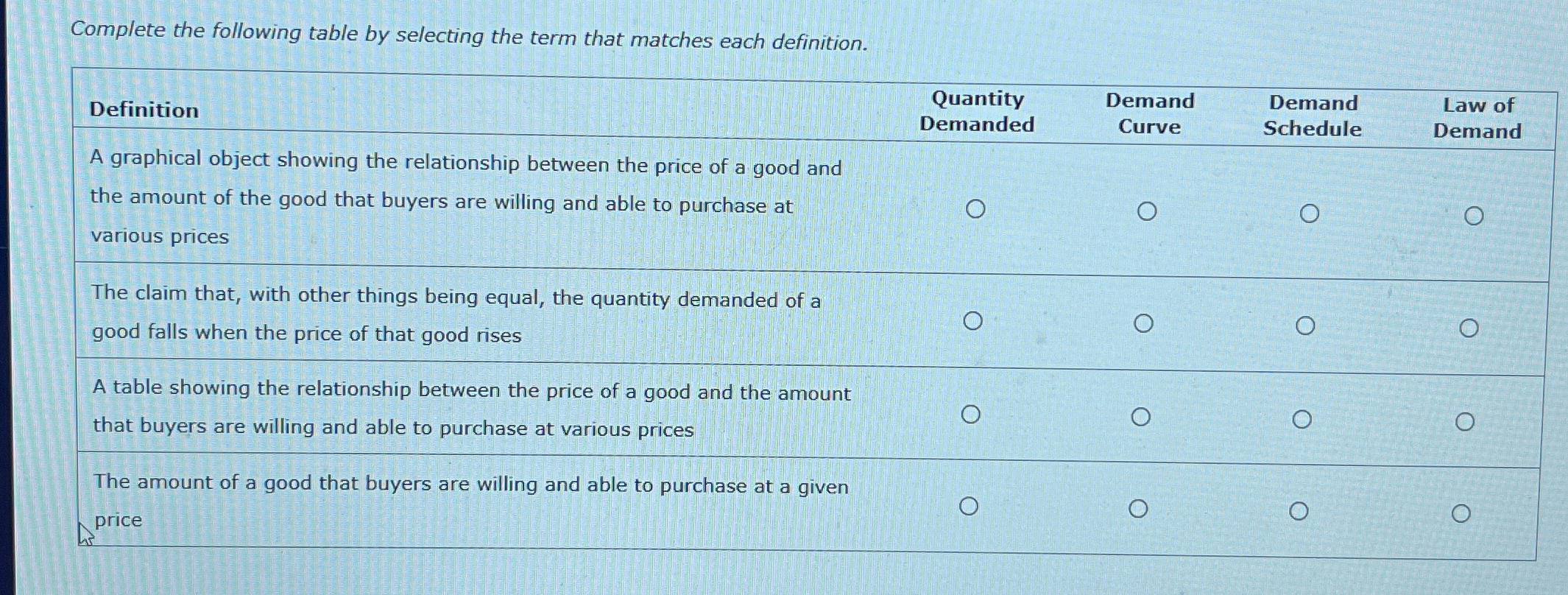Screen dimensions: 1568x595
Task: Select Demand Schedule for the graphical object definition
Action: (1310, 213)
